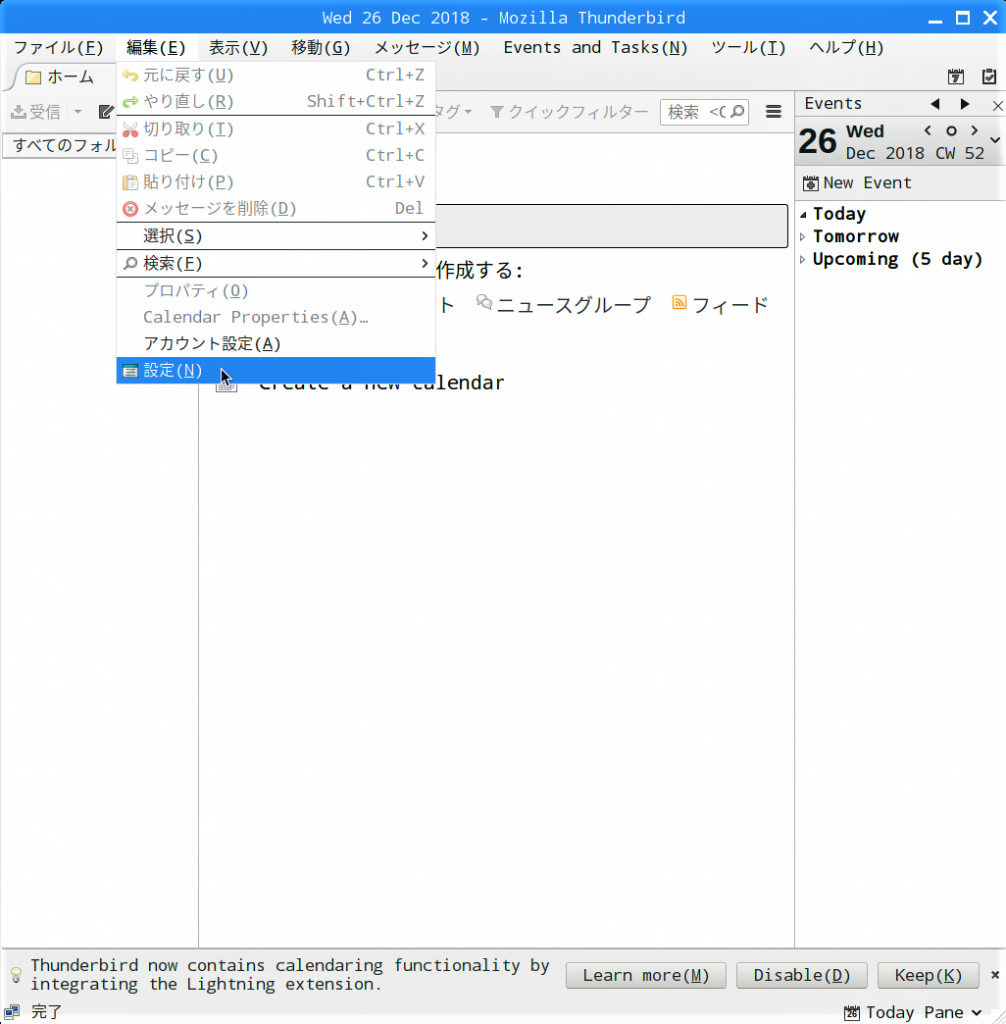Choose アカウント設定(A) from the menu
Viewport: 1006px width, 1024px height.
(276, 344)
